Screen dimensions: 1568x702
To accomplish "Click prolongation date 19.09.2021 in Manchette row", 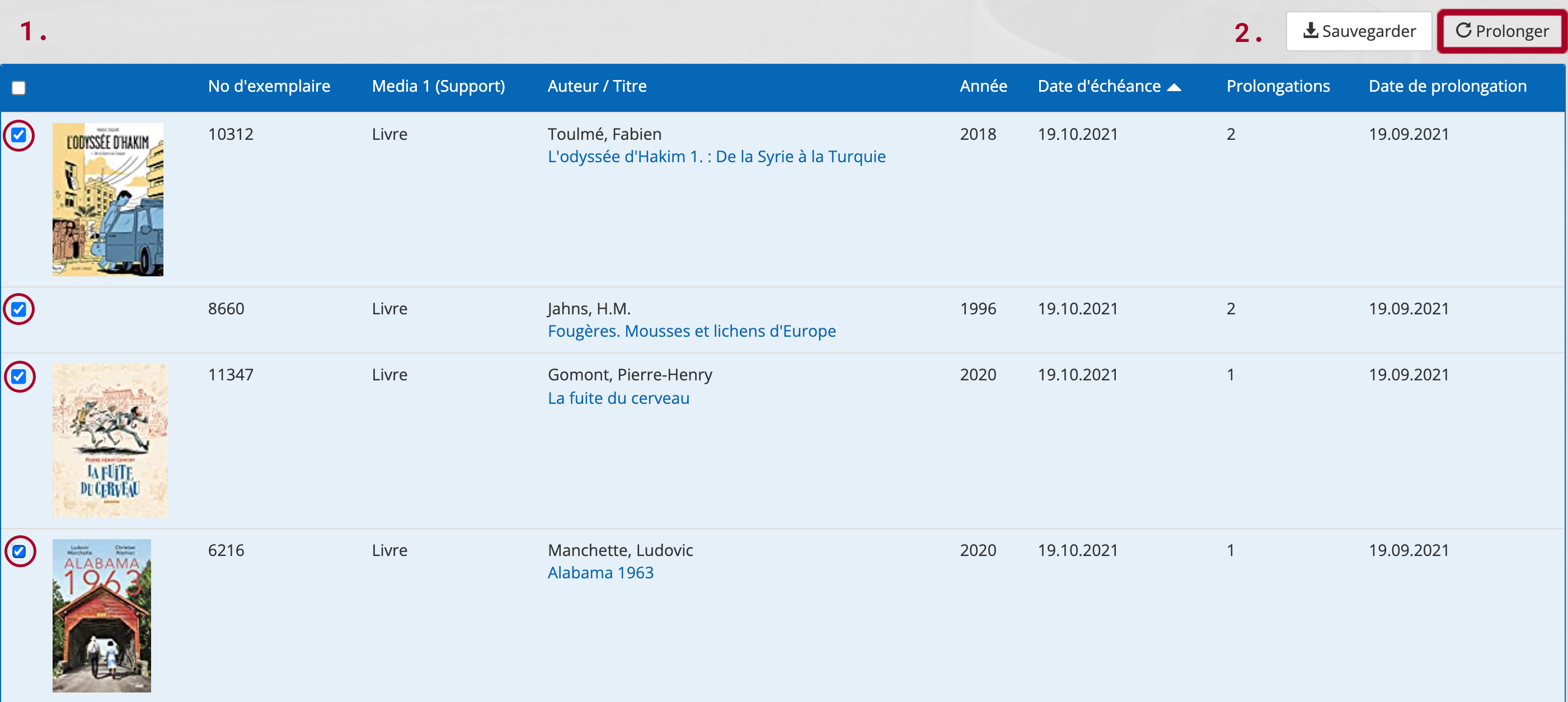I will click(1409, 550).
